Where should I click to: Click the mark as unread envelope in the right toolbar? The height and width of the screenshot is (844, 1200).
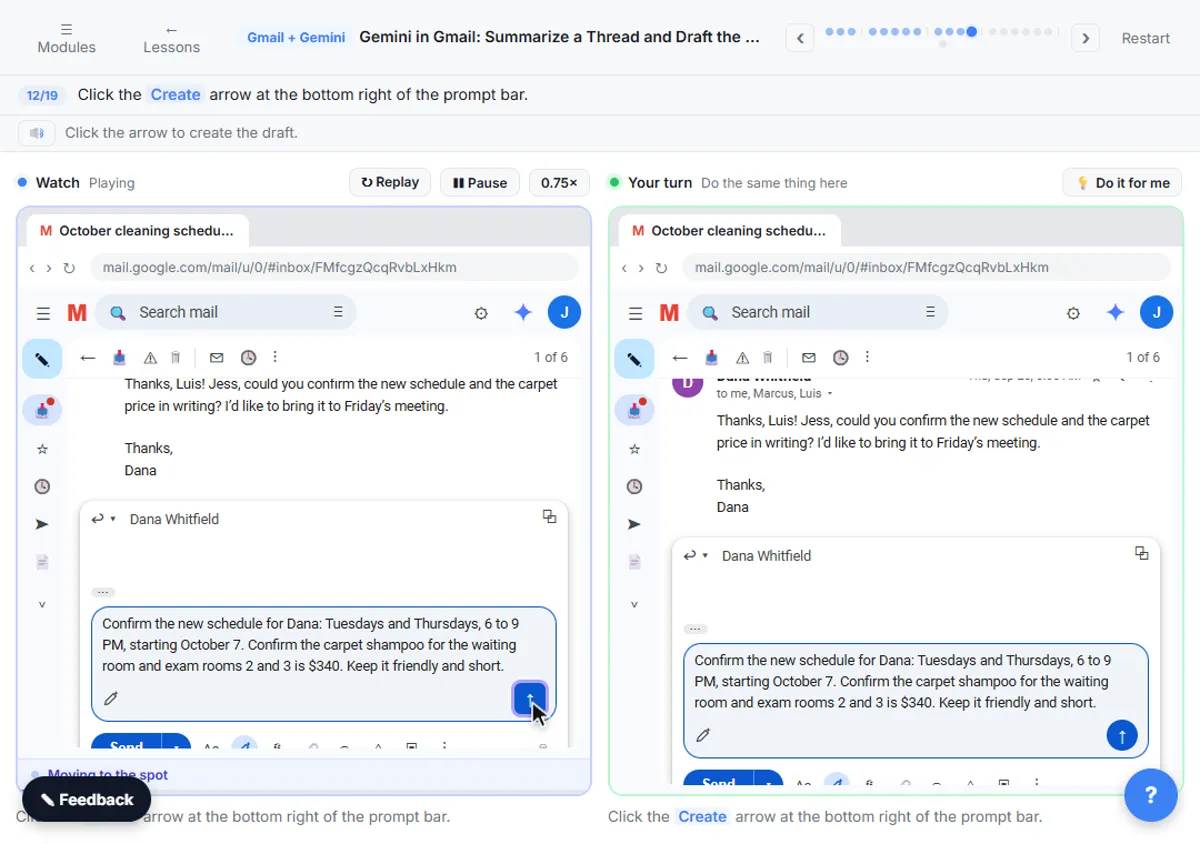click(809, 357)
